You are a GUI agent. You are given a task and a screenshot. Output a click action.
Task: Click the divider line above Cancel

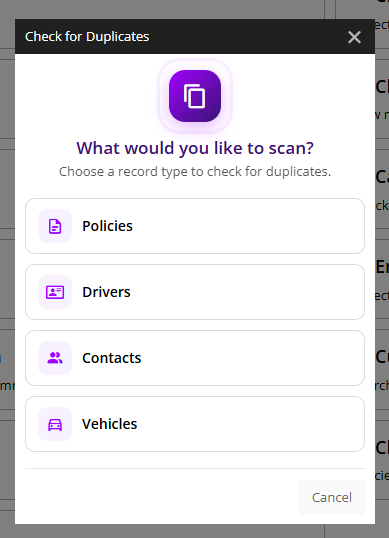coord(195,468)
